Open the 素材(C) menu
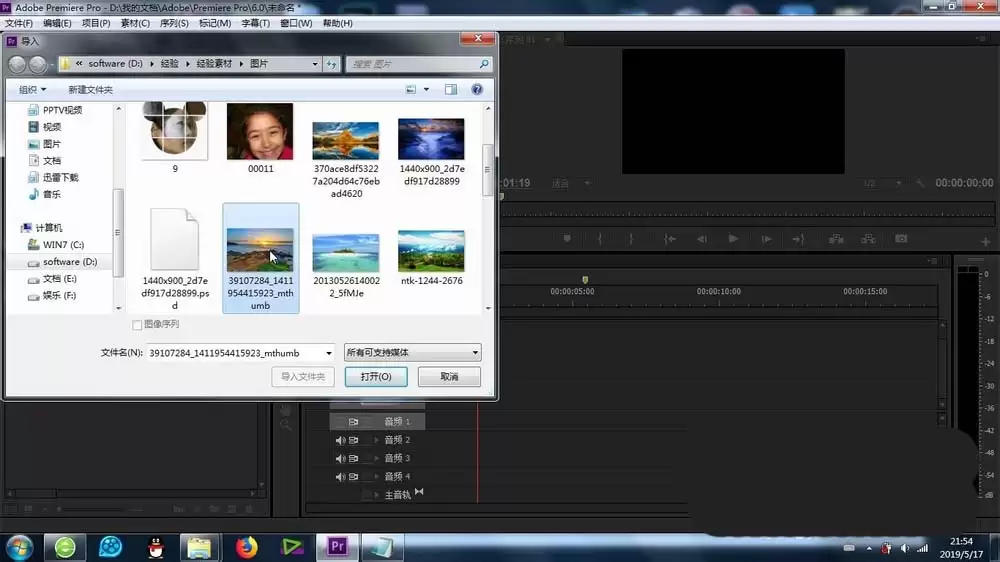The image size is (1000, 562). pyautogui.click(x=135, y=23)
